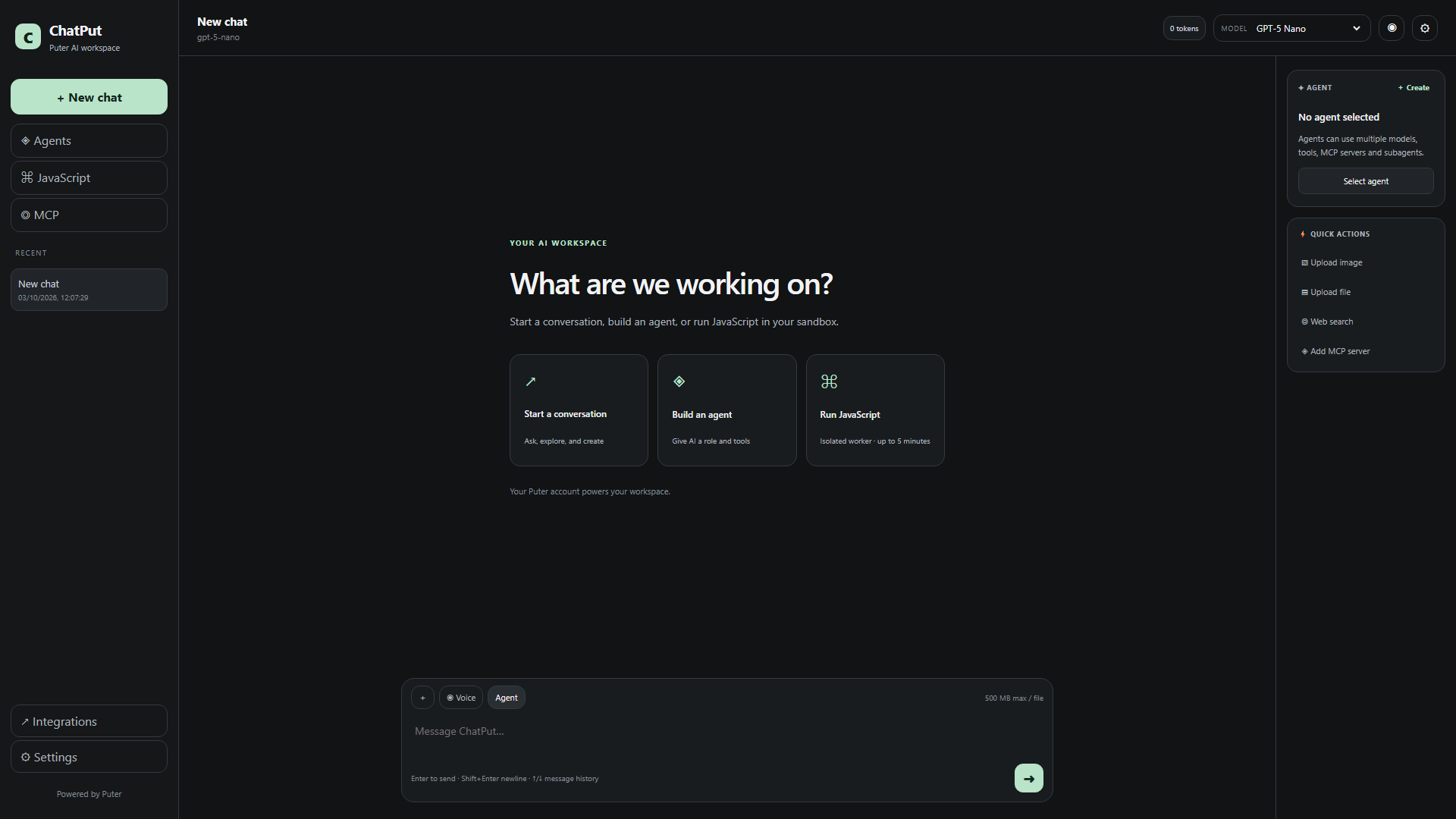Screen dimensions: 1456x819
Task: Select the Start a conversation card
Action: (579, 410)
